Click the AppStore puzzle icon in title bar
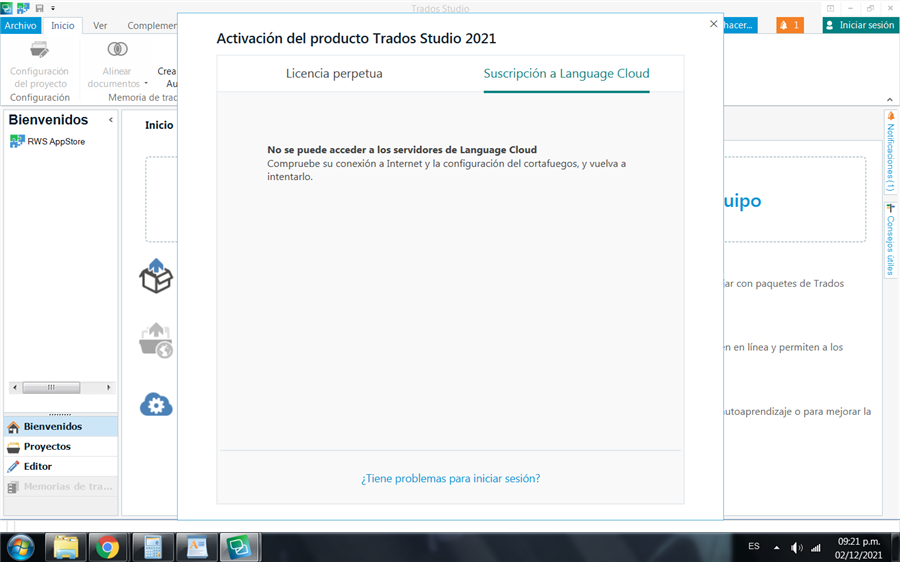The width and height of the screenshot is (900, 562). tap(23, 8)
